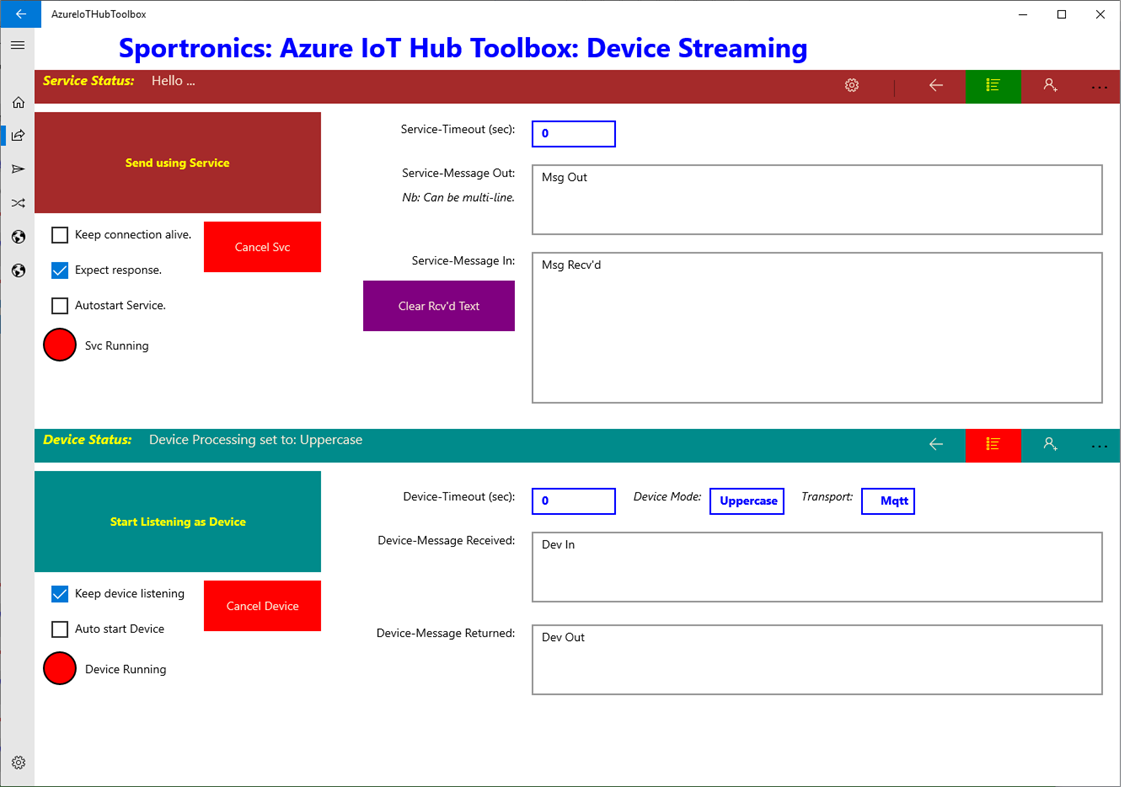This screenshot has height=787, width=1121.
Task: Click Device-Message Received text box
Action: point(817,567)
